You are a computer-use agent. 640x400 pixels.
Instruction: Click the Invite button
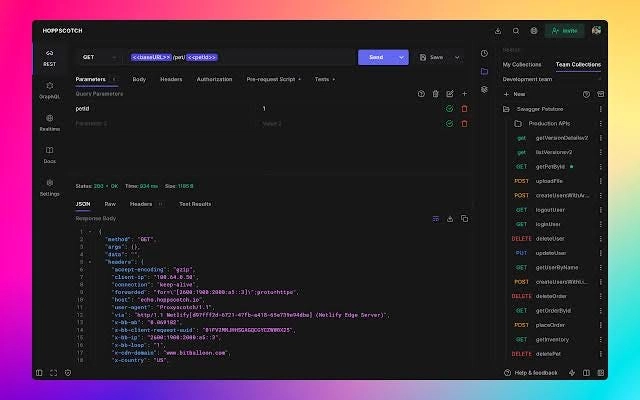(x=565, y=31)
